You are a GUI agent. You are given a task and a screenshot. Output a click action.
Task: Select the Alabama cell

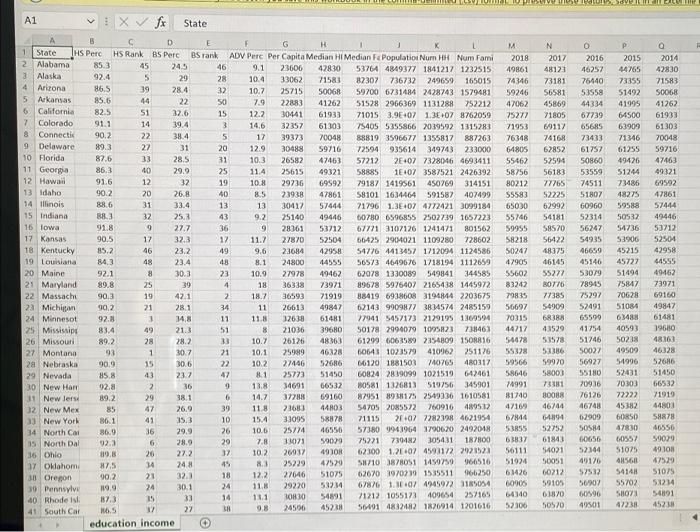pyautogui.click(x=53, y=64)
